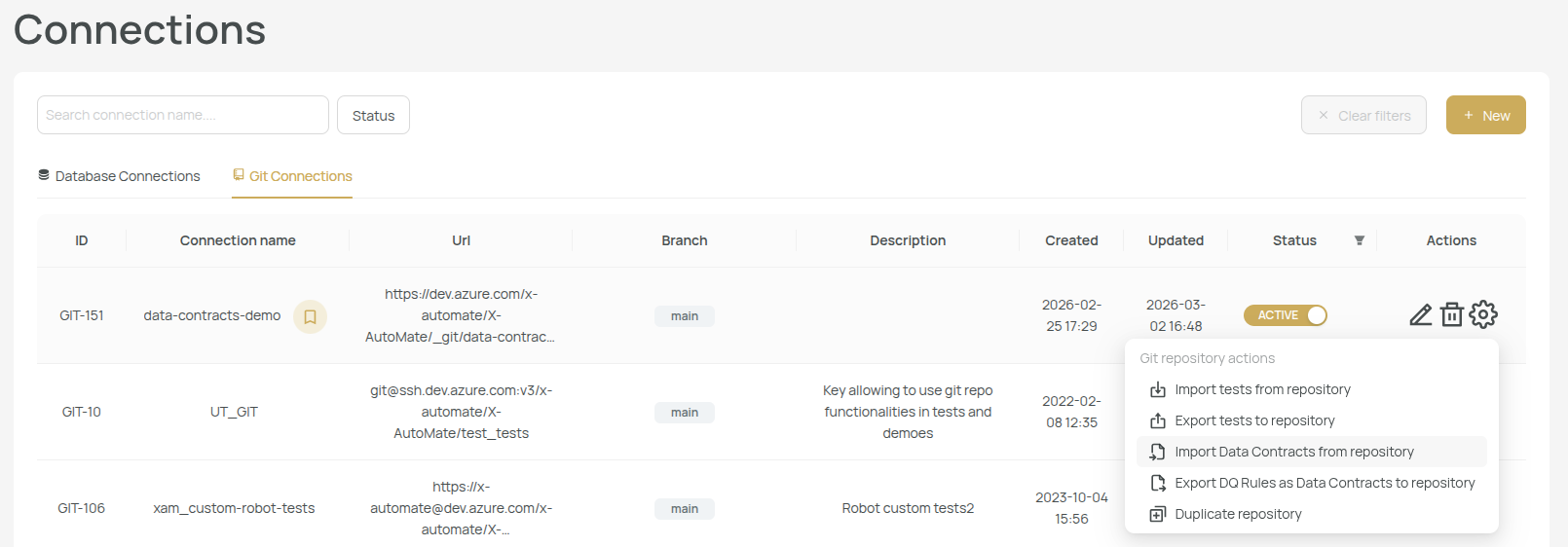Click the Updated column header
The width and height of the screenshot is (1568, 547).
click(x=1176, y=240)
